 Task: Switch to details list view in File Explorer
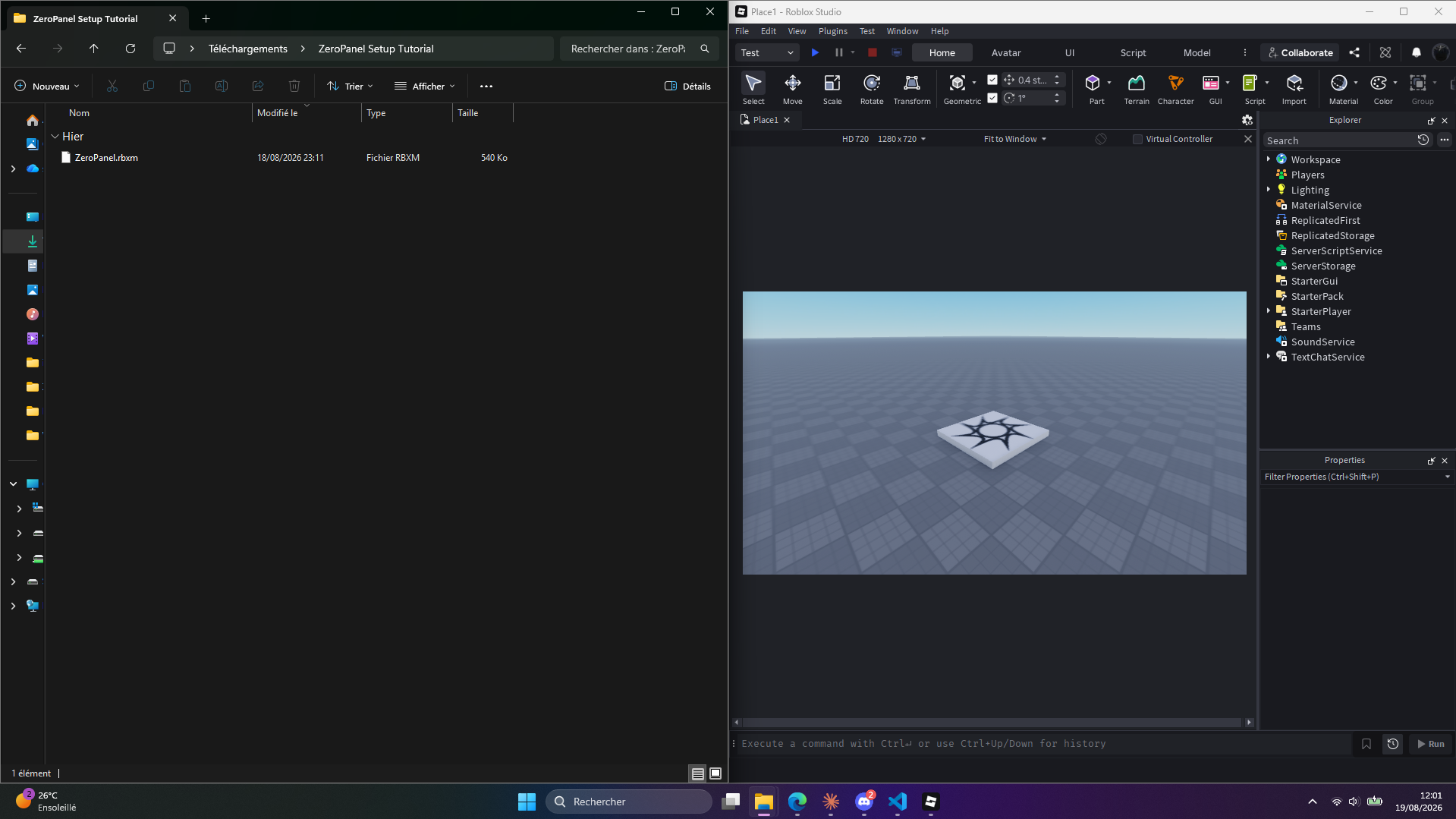pyautogui.click(x=697, y=773)
